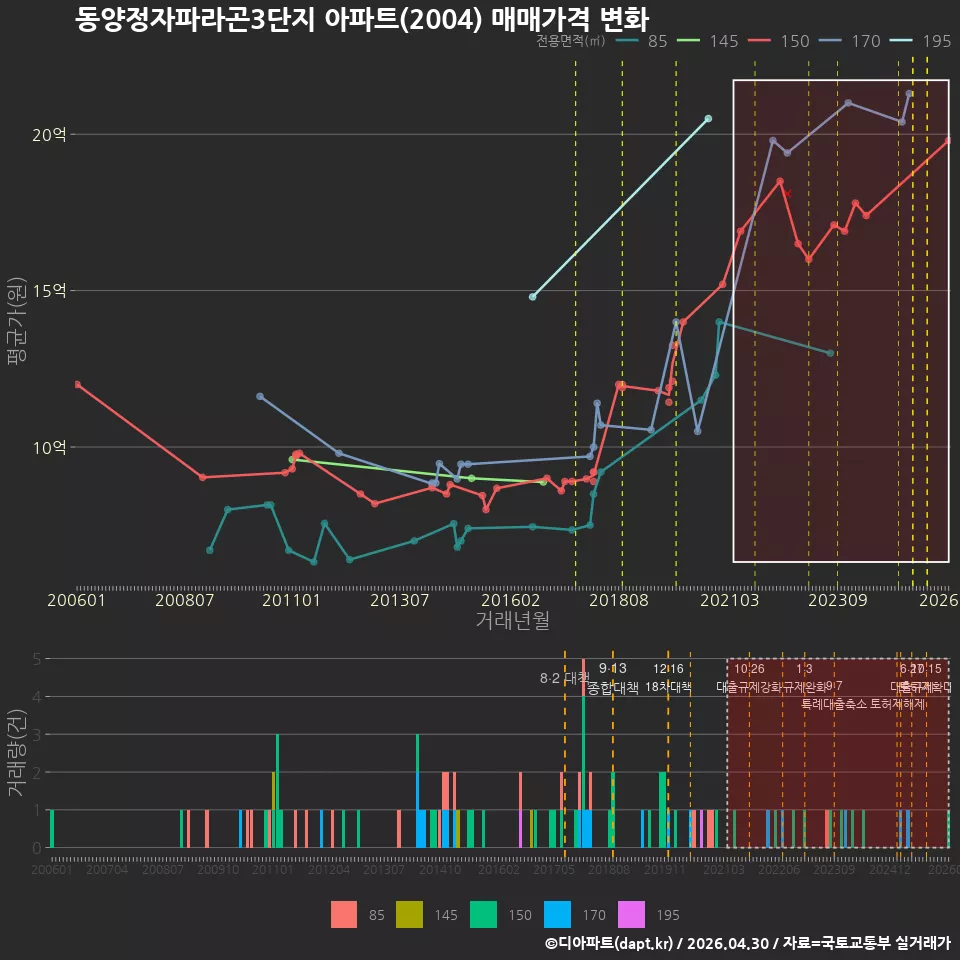
Task: Click the 85 entry in the line legend
Action: click(642, 41)
